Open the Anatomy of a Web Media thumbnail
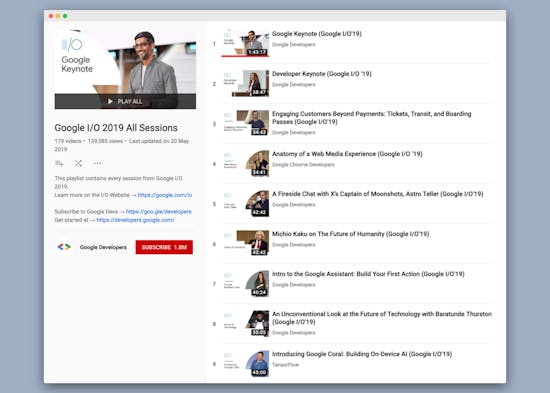The image size is (550, 393). point(245,164)
